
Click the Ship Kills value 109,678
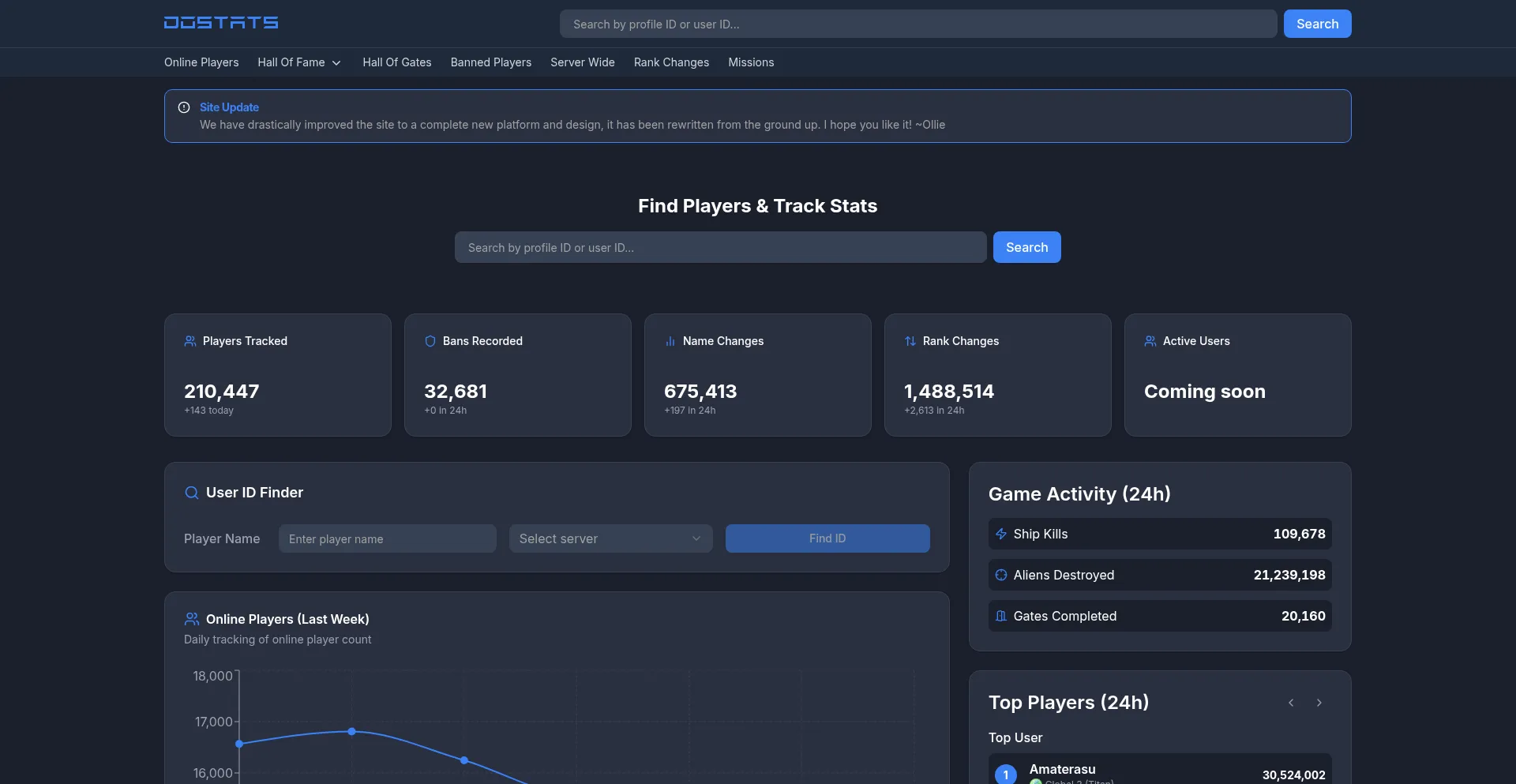tap(1300, 534)
